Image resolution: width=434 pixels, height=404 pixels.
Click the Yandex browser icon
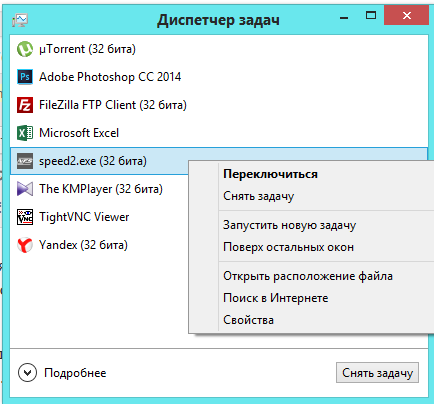(25, 245)
